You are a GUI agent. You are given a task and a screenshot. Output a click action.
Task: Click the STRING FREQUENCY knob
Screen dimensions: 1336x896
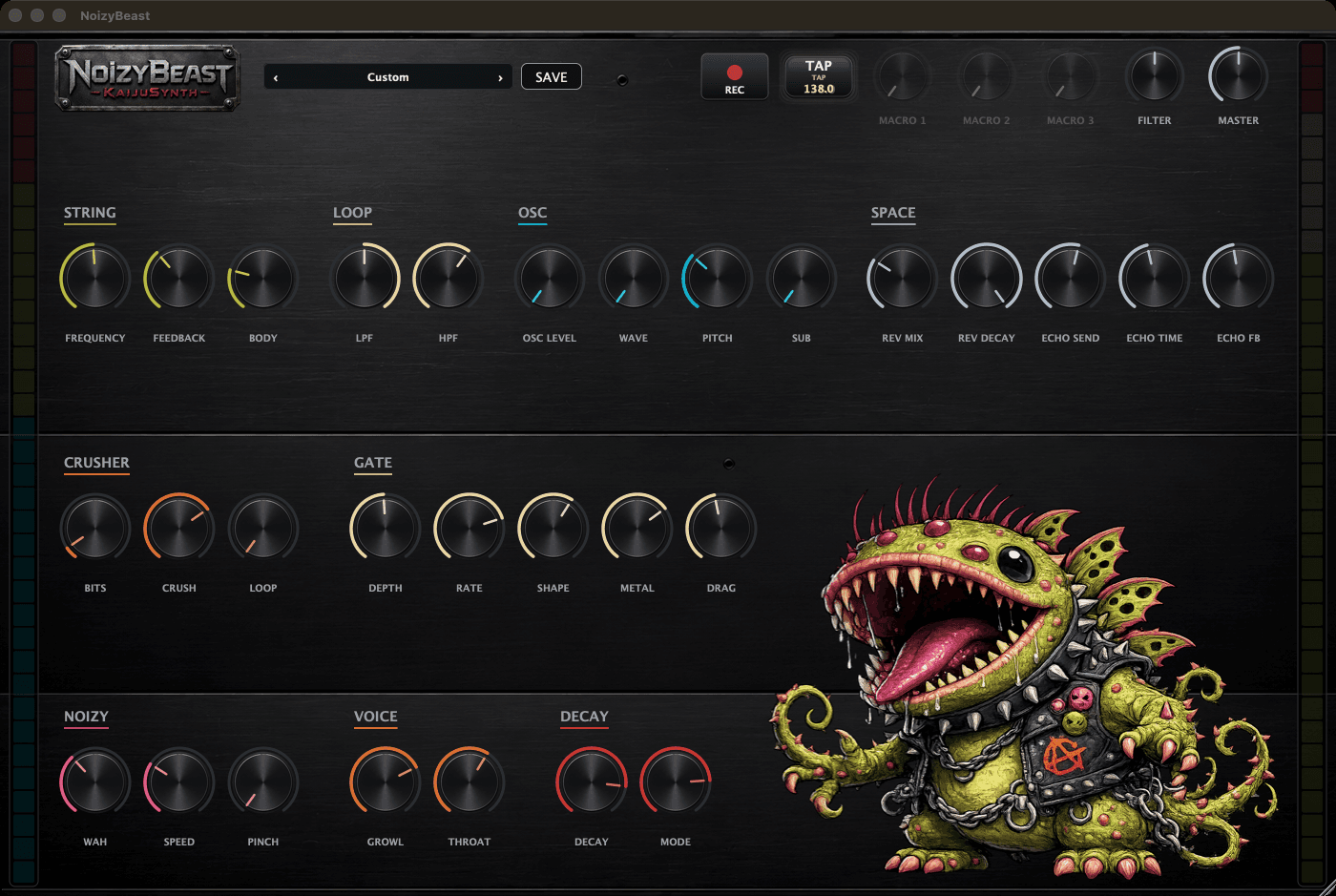pos(95,279)
